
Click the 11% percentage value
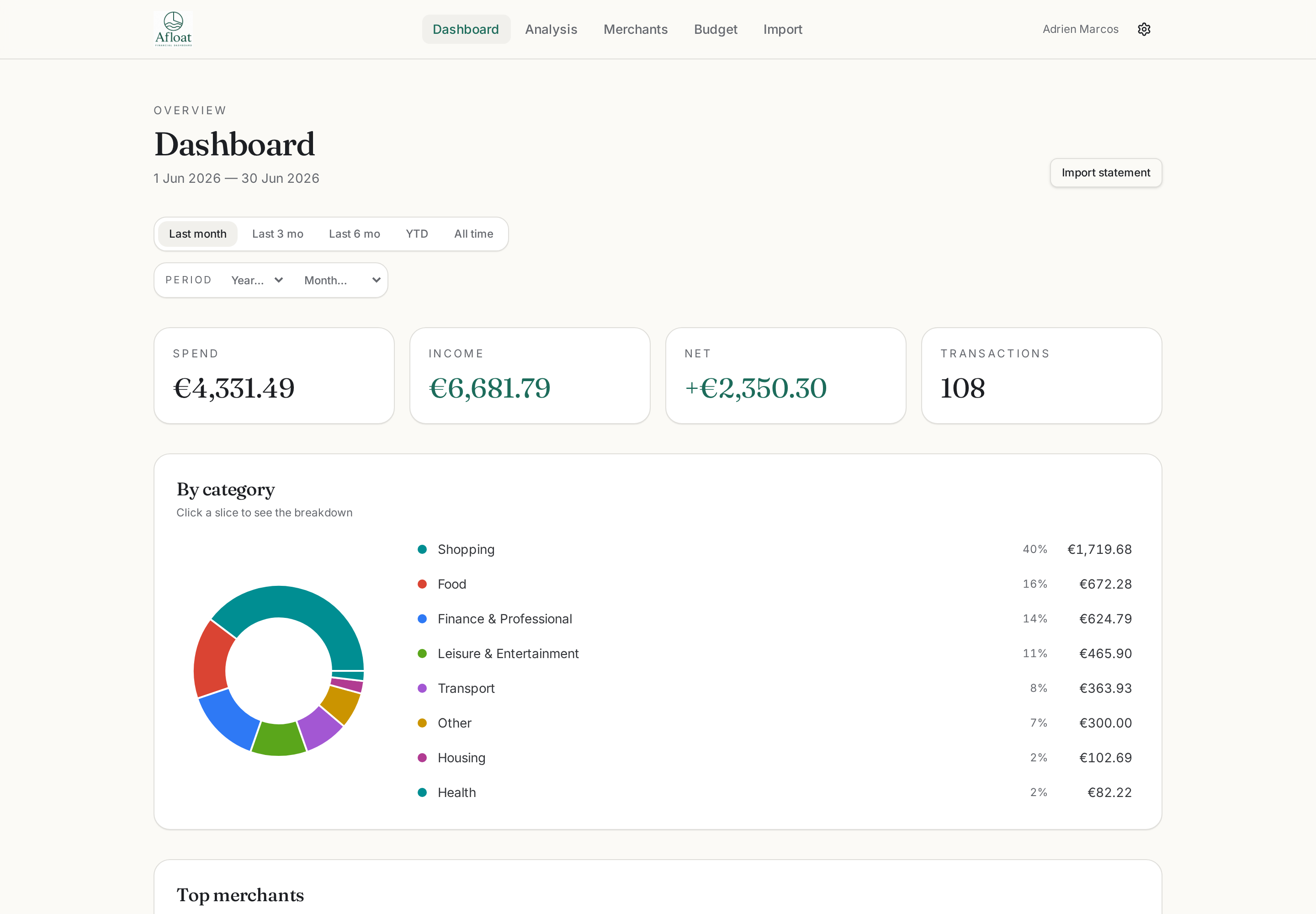pos(1035,654)
